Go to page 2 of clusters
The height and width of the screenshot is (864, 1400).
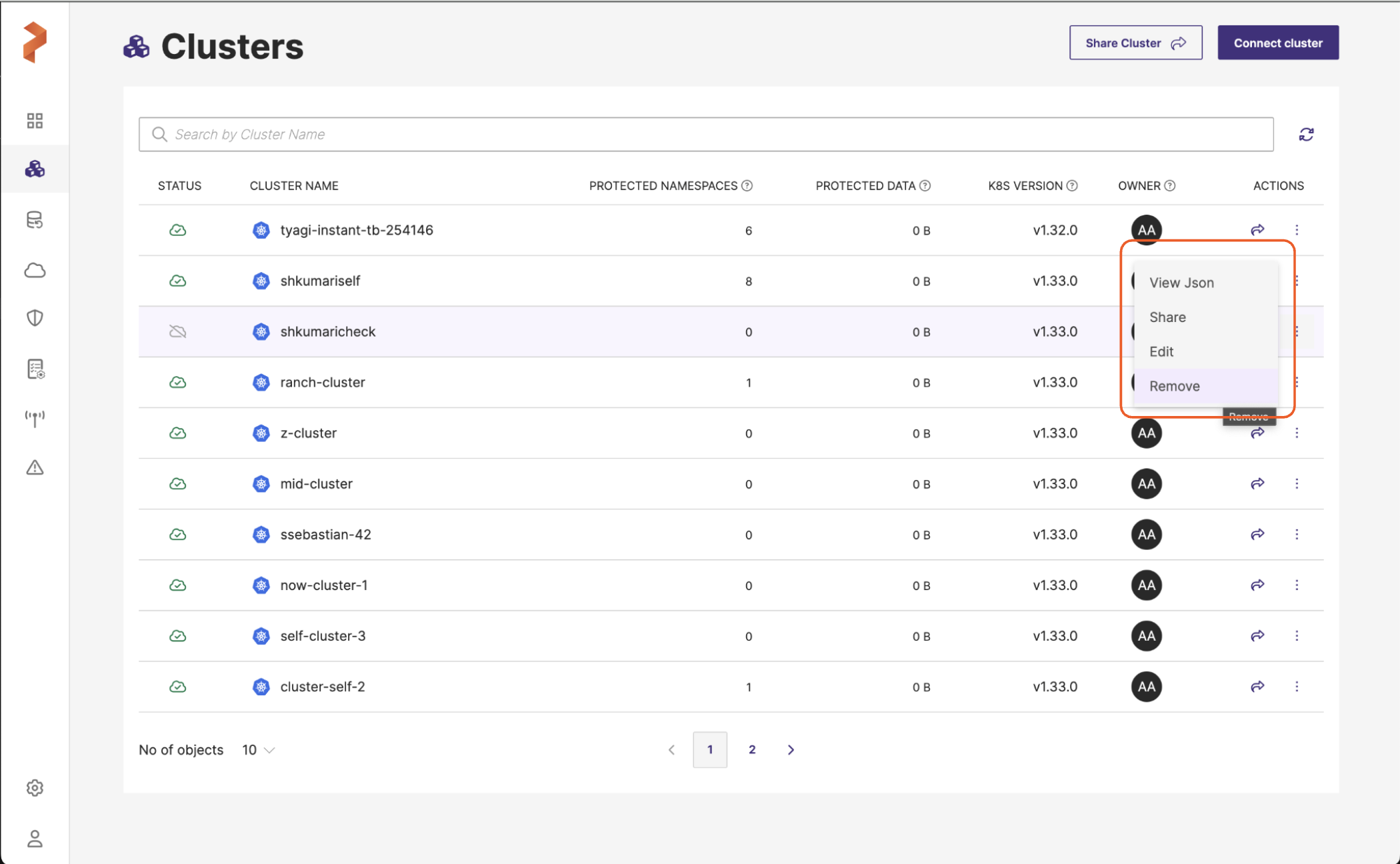click(x=752, y=749)
